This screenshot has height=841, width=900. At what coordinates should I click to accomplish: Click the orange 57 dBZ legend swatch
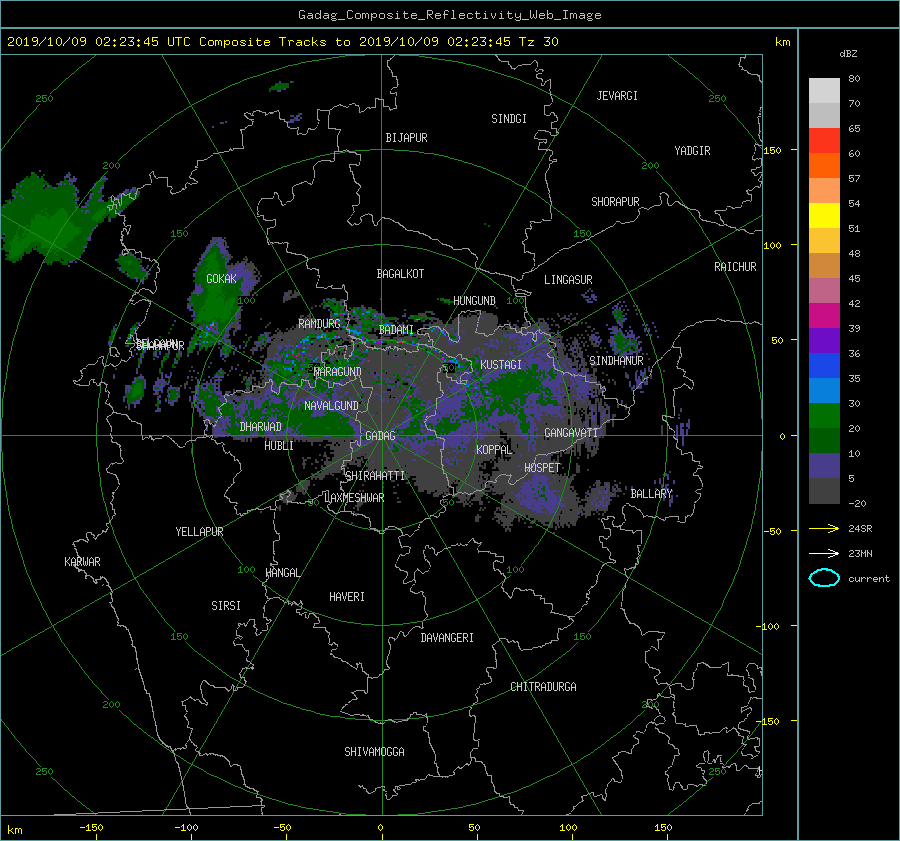[x=824, y=166]
